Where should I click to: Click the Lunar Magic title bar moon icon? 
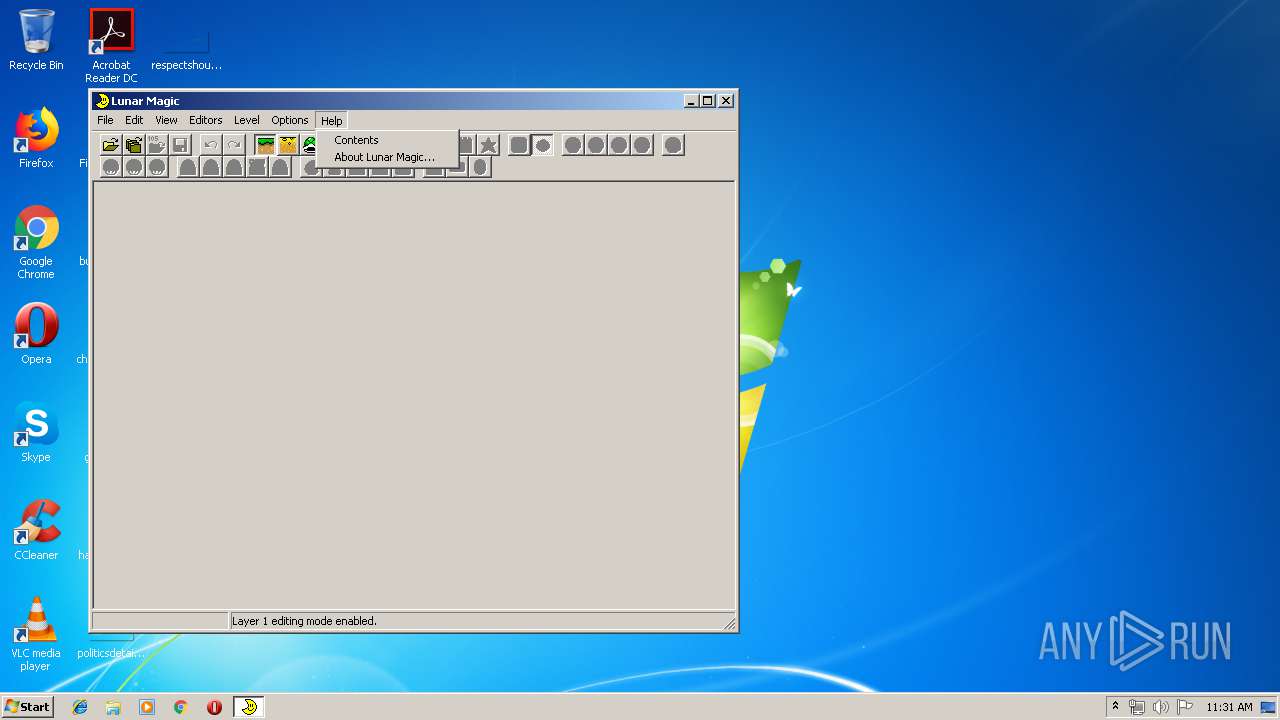(x=102, y=101)
